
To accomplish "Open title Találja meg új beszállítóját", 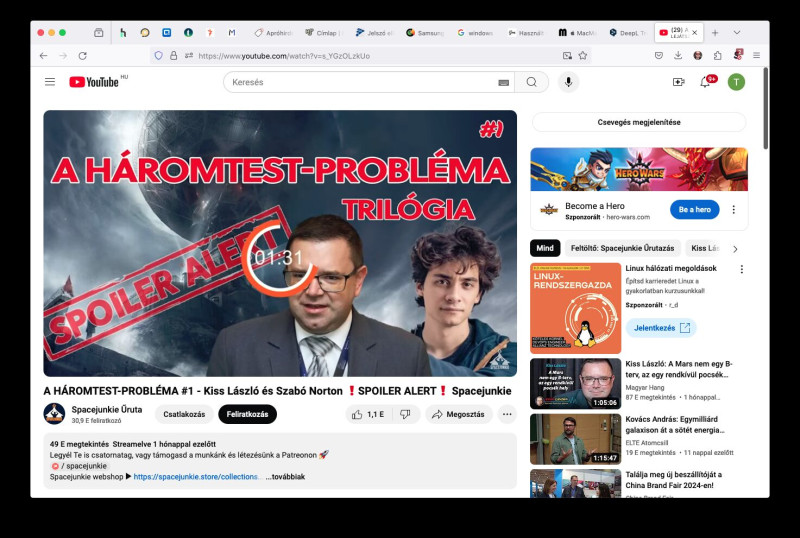I will (673, 480).
